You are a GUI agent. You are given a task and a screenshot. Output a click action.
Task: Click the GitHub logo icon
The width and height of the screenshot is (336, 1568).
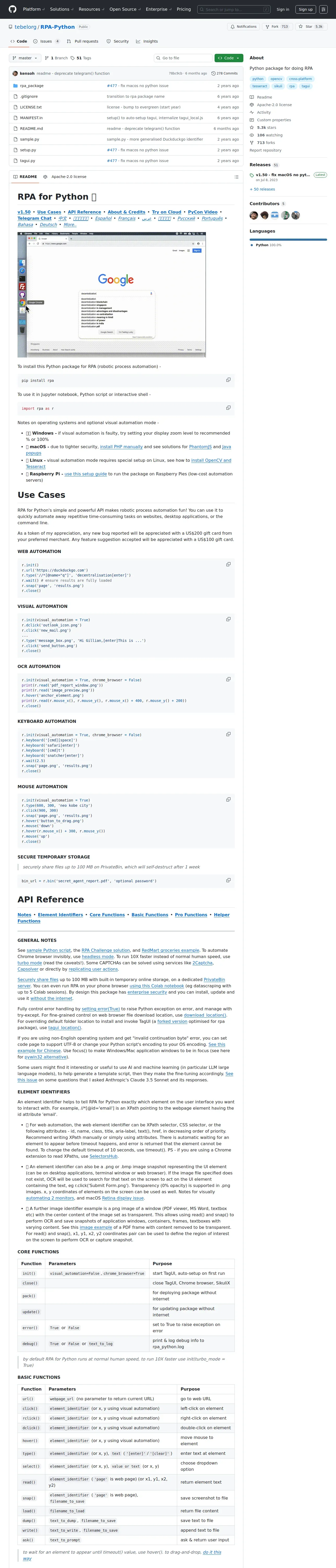point(12,9)
